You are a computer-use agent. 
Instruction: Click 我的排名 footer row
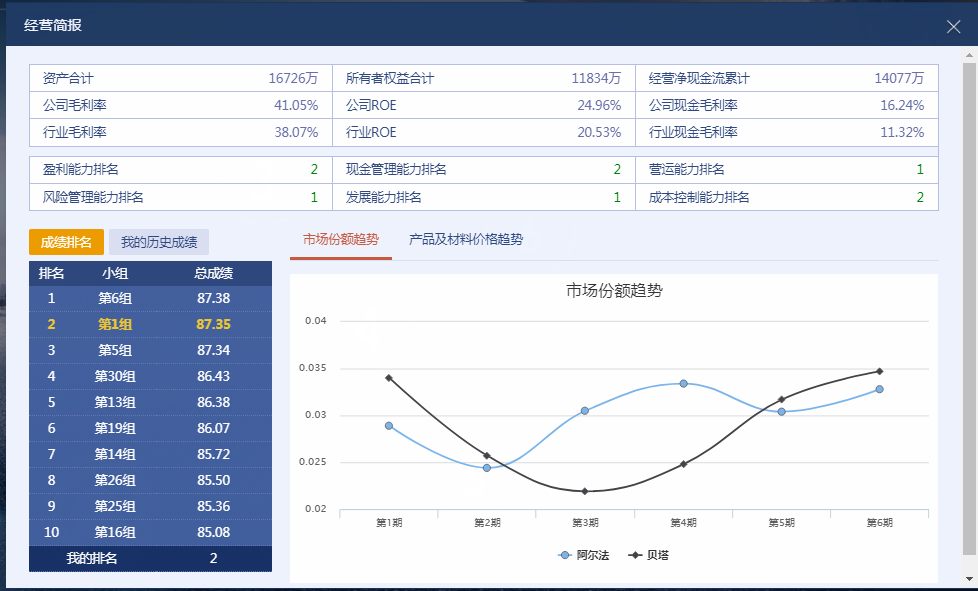tap(150, 559)
